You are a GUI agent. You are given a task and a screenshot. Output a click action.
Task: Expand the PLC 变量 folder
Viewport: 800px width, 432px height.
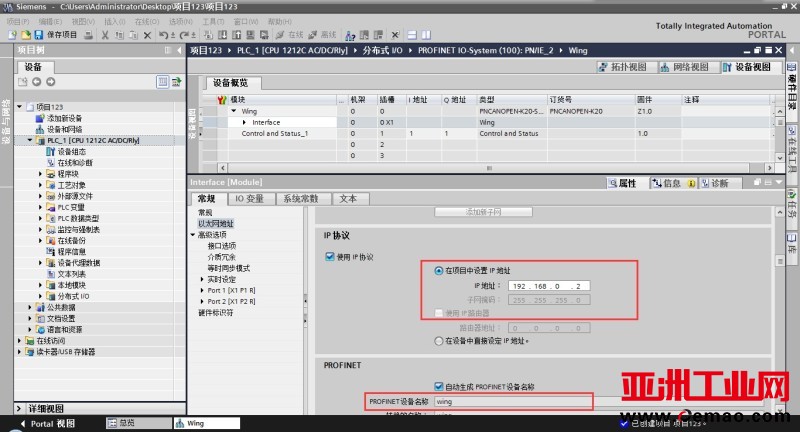[41, 207]
